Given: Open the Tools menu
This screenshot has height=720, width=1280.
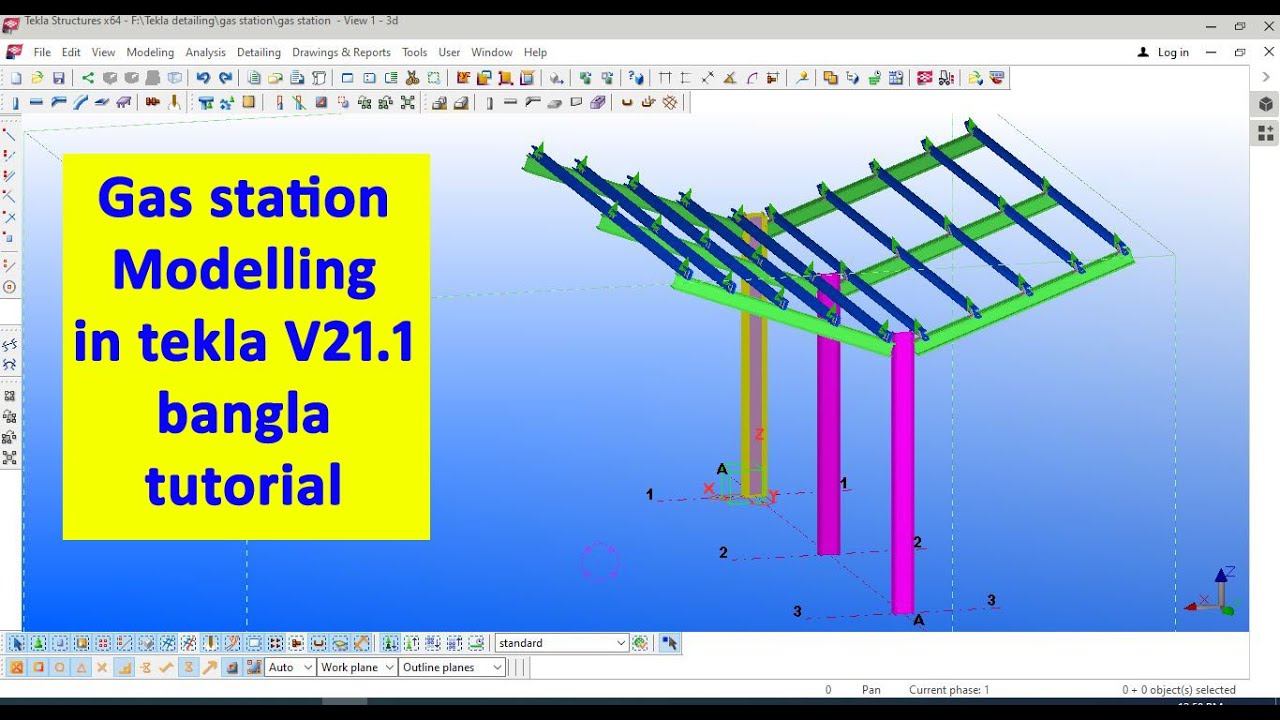Looking at the screenshot, I should [414, 52].
